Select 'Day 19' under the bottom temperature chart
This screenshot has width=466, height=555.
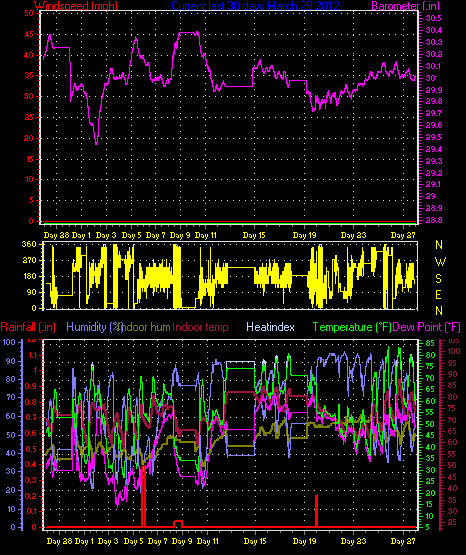(x=304, y=541)
